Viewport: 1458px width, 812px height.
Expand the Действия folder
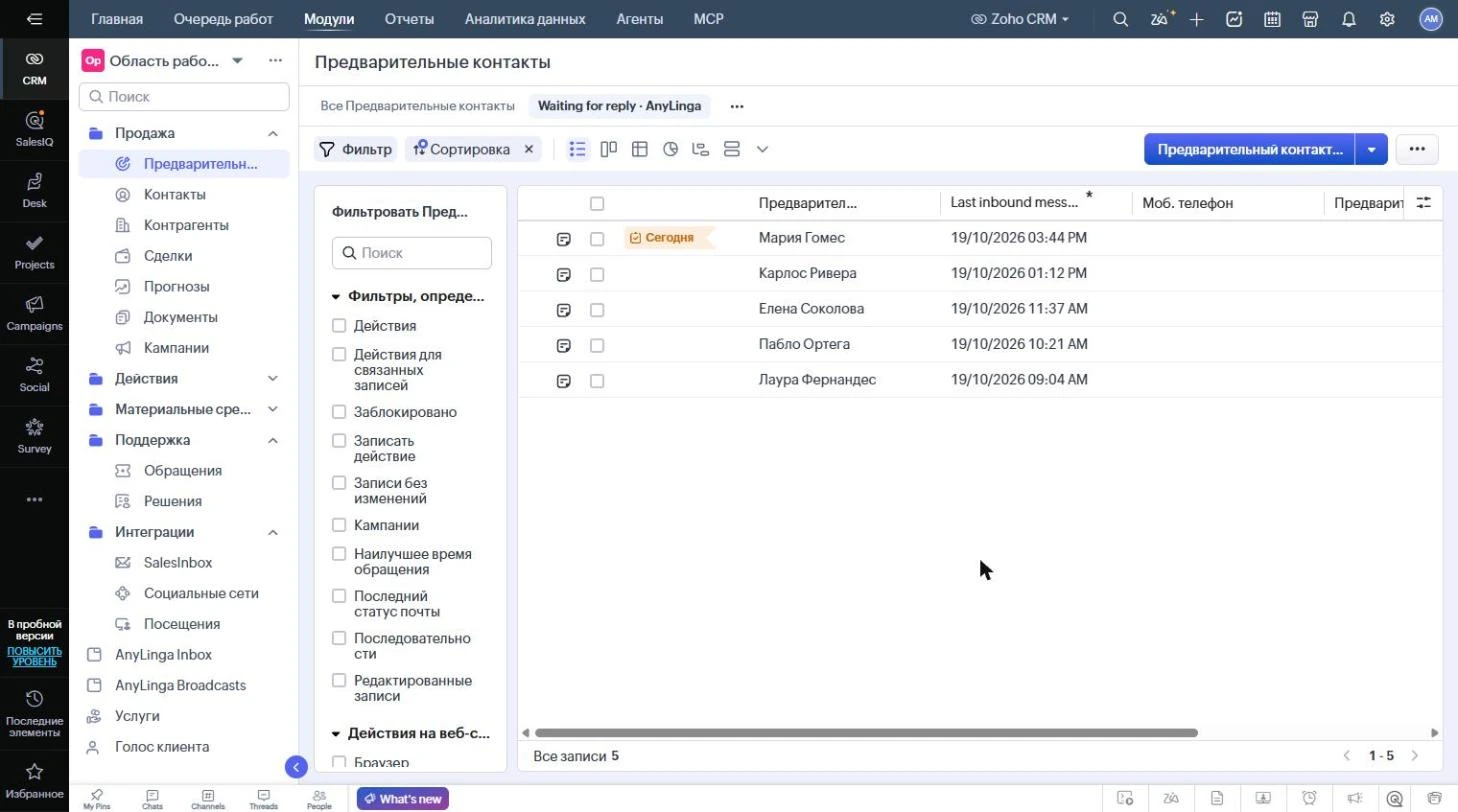click(x=272, y=379)
